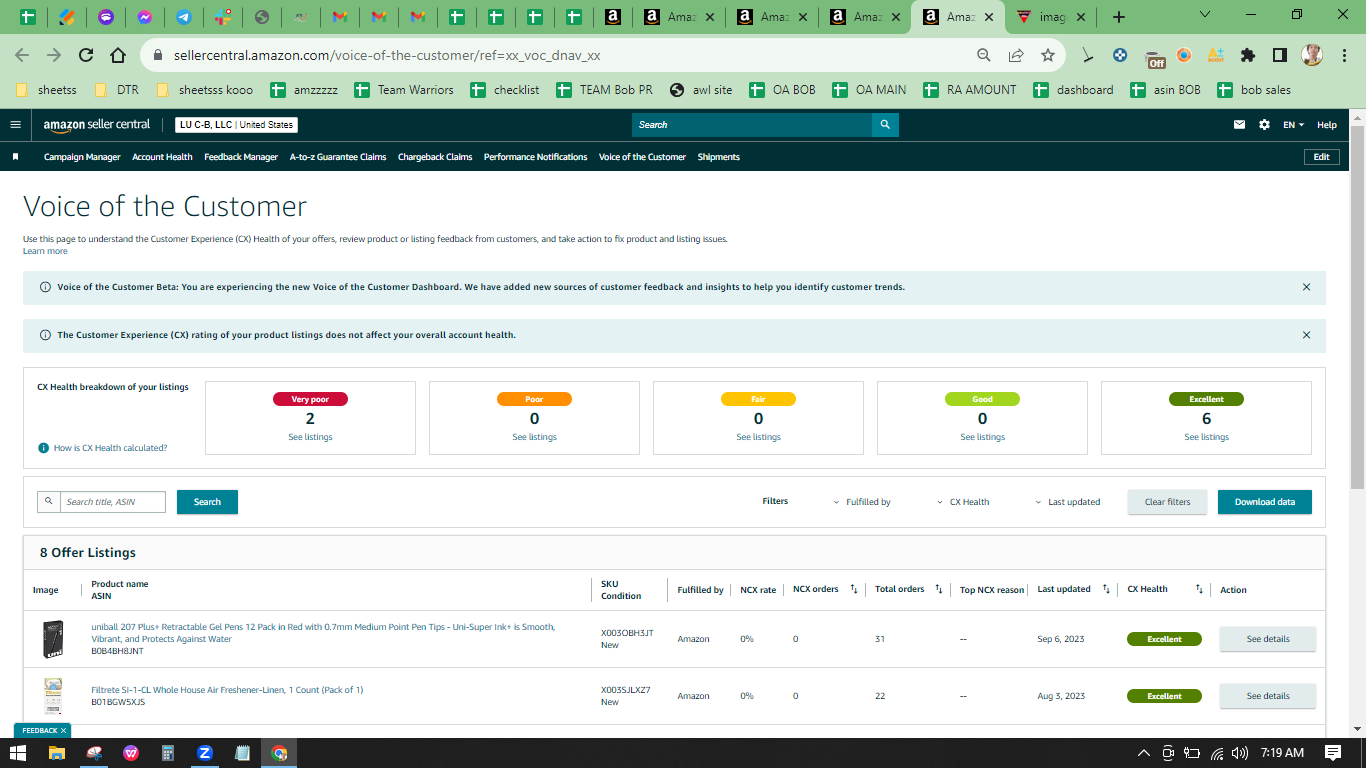Click the magnifier button of Seller Central search
The image size is (1366, 768).
coord(885,125)
